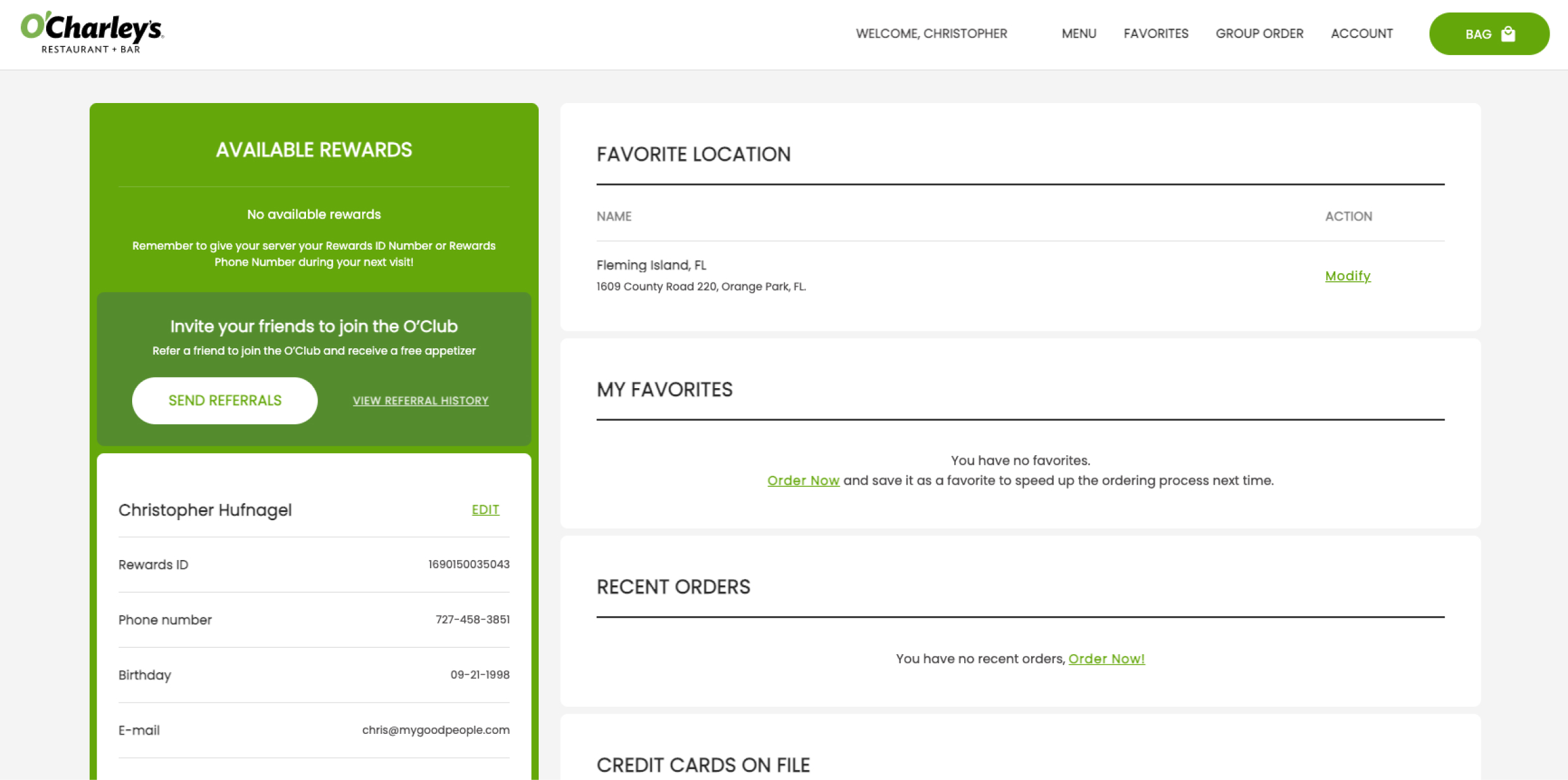Click Edit next to Christopher Hufnagel
The width and height of the screenshot is (1568, 780).
point(486,509)
